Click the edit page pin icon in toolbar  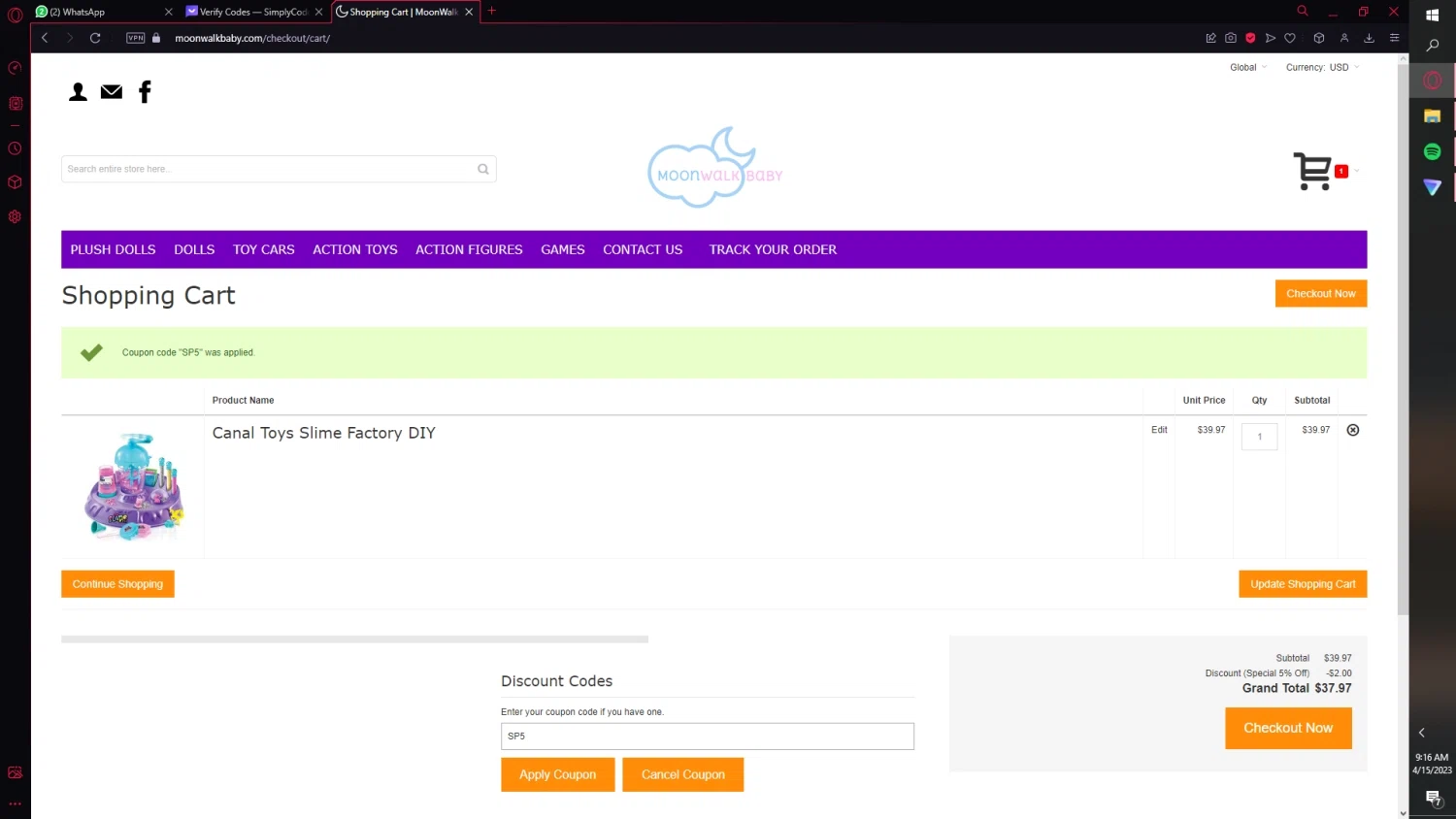tap(1210, 38)
